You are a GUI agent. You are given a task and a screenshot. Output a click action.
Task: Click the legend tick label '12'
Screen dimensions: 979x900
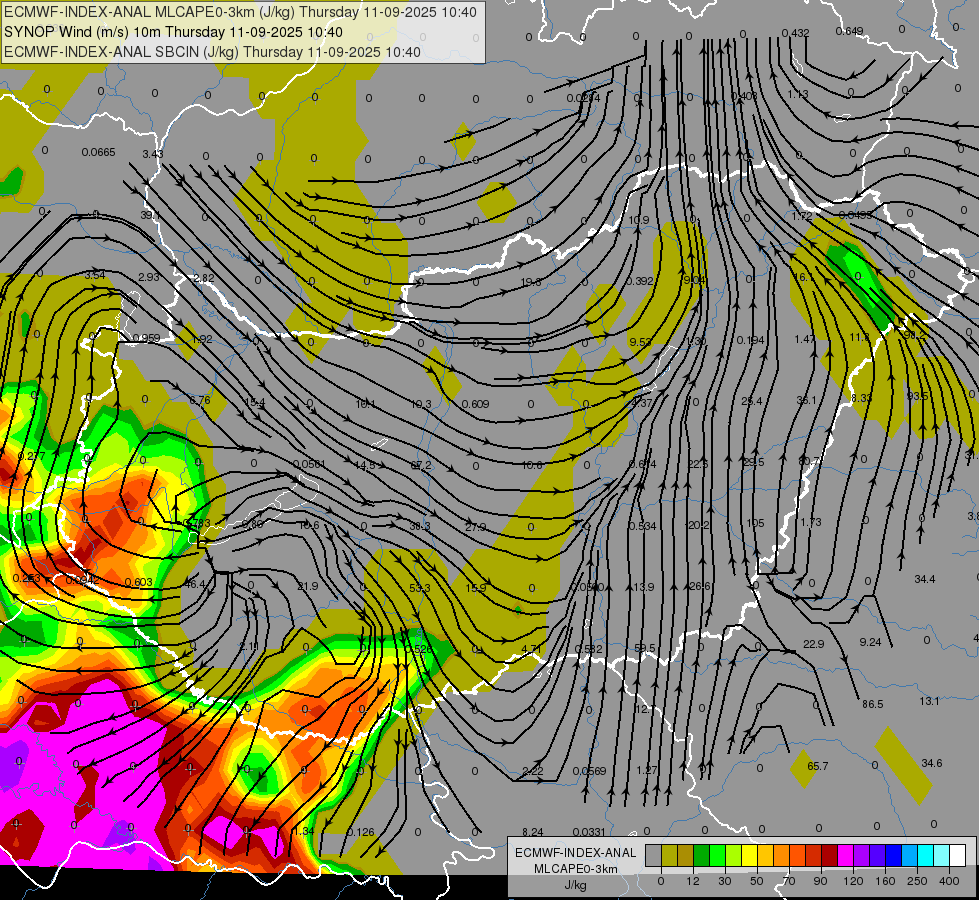[x=693, y=881]
